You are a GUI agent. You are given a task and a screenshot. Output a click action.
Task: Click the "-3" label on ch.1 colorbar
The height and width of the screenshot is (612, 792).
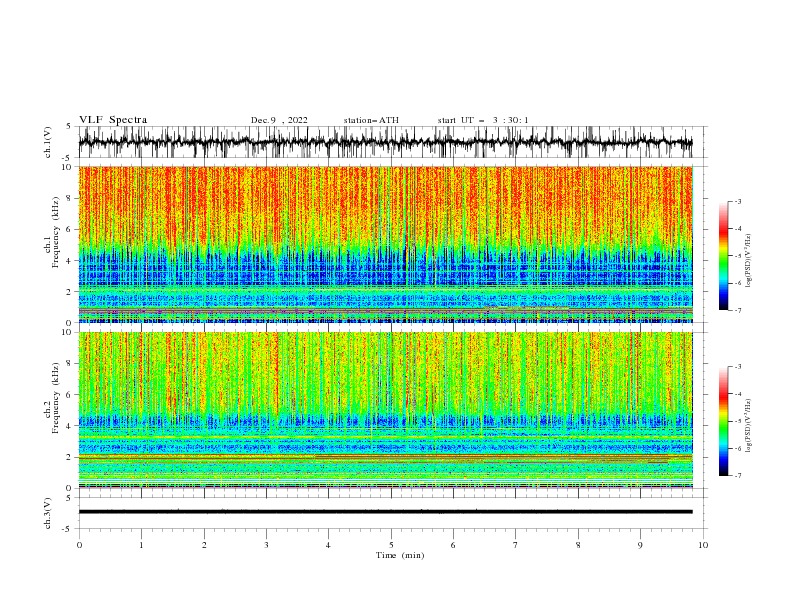point(738,201)
